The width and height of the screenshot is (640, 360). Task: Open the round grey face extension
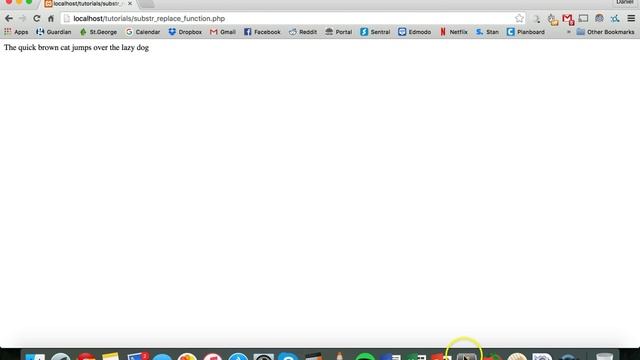(599, 18)
